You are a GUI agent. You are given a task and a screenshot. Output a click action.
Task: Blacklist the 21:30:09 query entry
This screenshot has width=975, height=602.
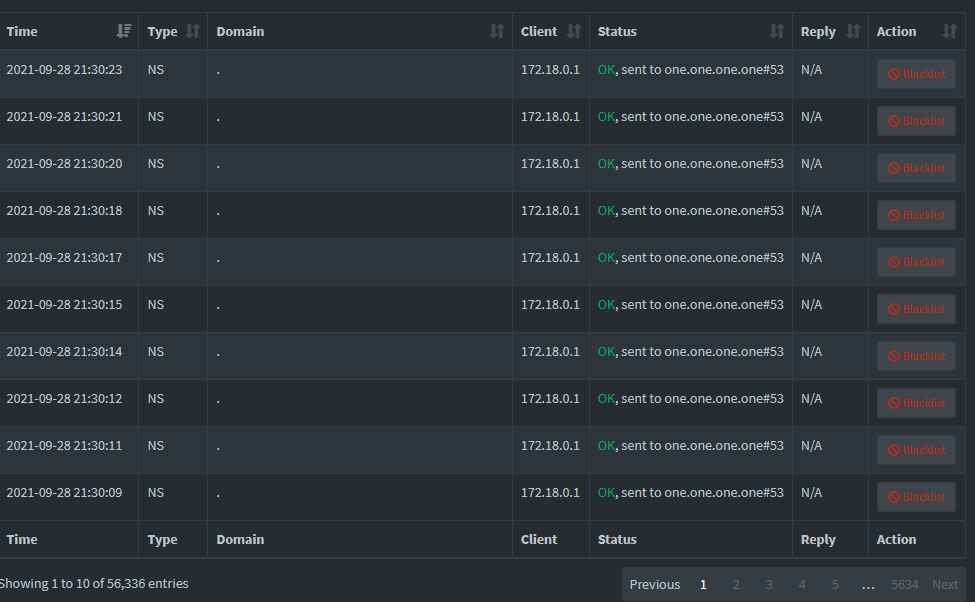click(x=916, y=497)
